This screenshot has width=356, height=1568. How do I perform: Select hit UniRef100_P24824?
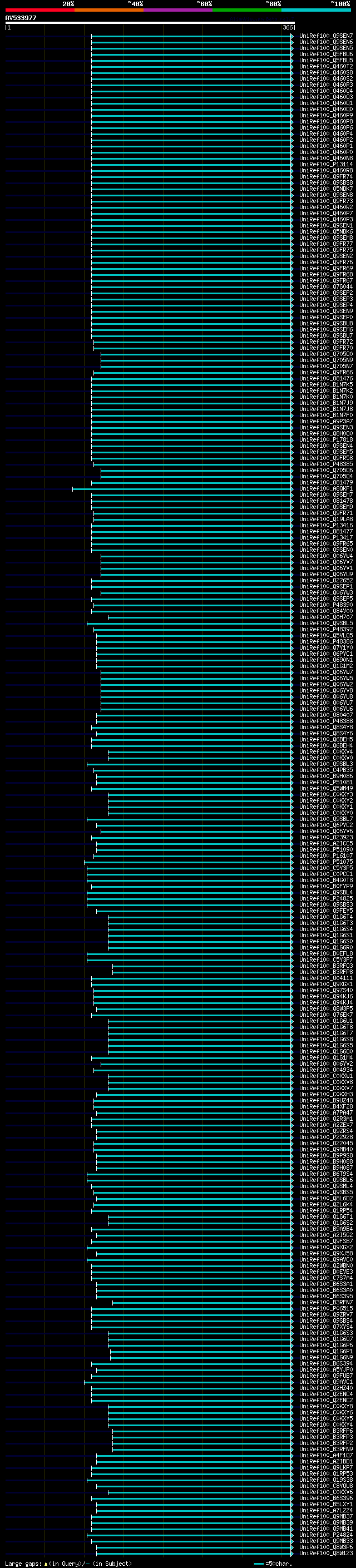coord(326,1535)
